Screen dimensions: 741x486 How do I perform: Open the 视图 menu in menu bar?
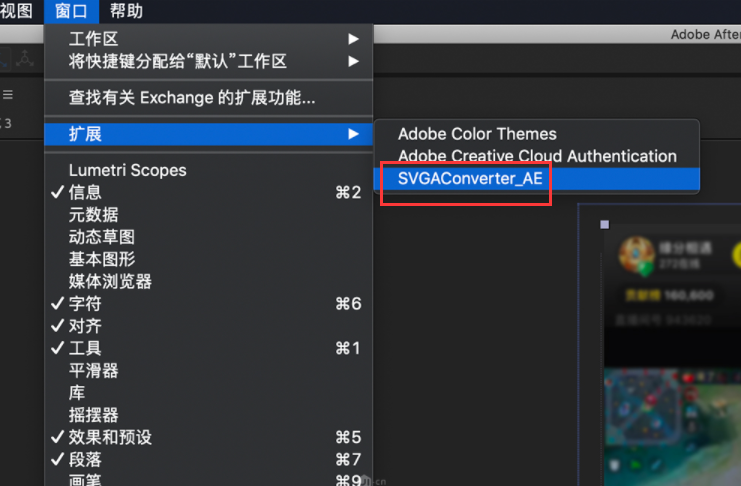16,11
